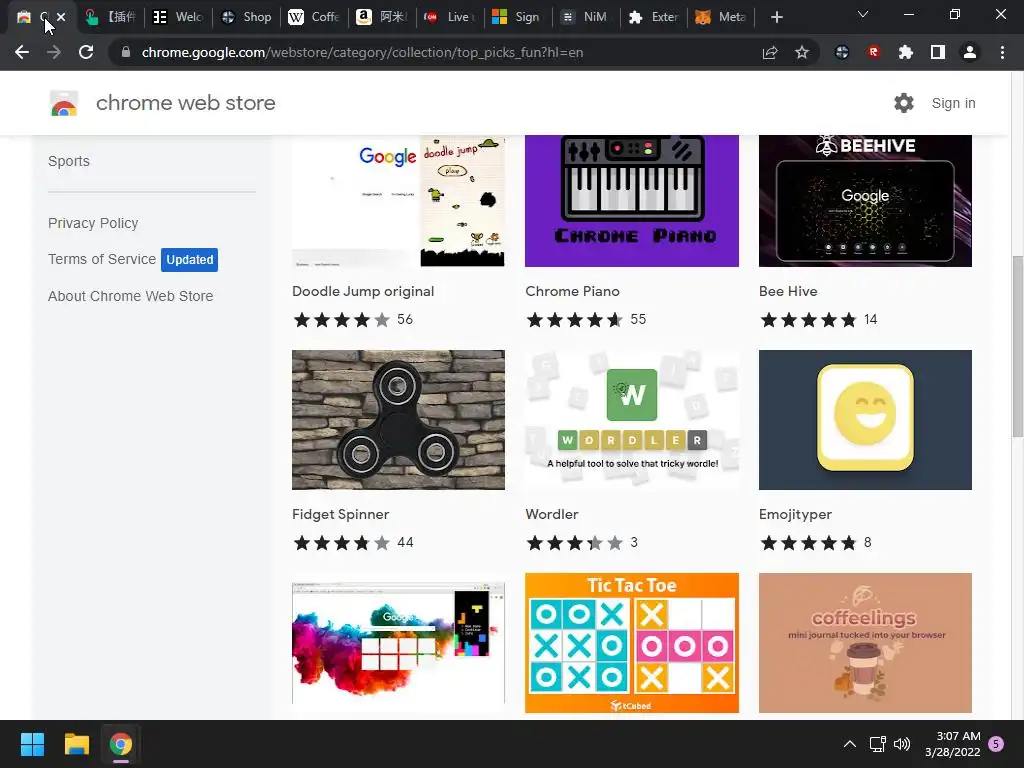Open the Windows Start menu
Image resolution: width=1024 pixels, height=768 pixels.
(32, 744)
